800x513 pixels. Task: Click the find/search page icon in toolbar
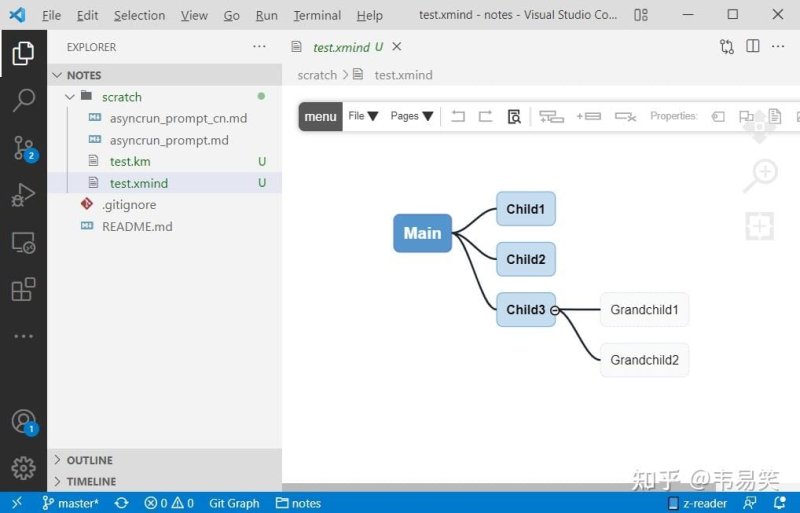(x=514, y=116)
